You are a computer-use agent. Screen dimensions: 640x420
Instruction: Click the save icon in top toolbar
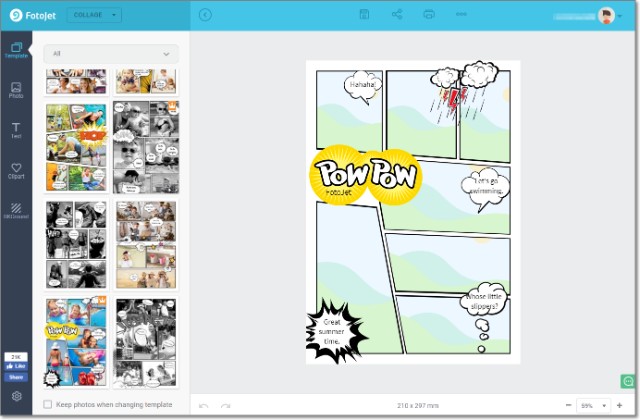(364, 15)
